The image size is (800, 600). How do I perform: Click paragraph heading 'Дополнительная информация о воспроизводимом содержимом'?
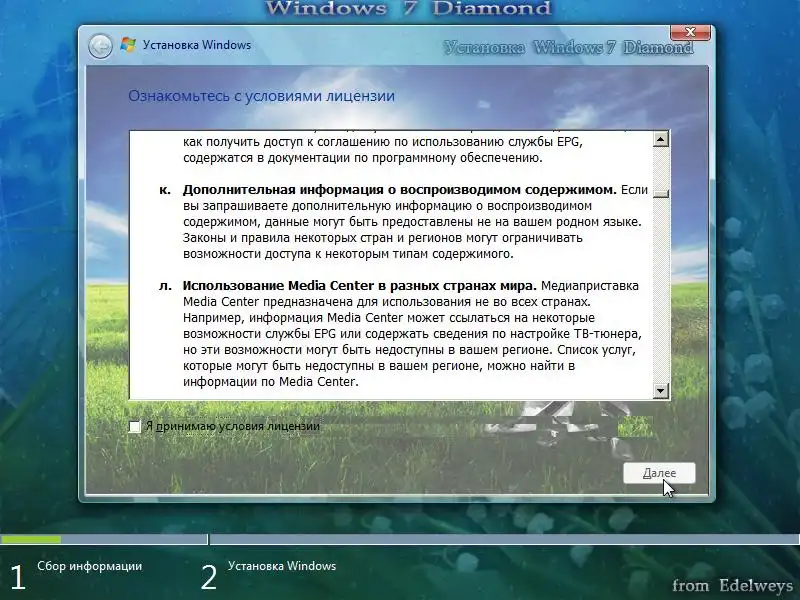[399, 190]
